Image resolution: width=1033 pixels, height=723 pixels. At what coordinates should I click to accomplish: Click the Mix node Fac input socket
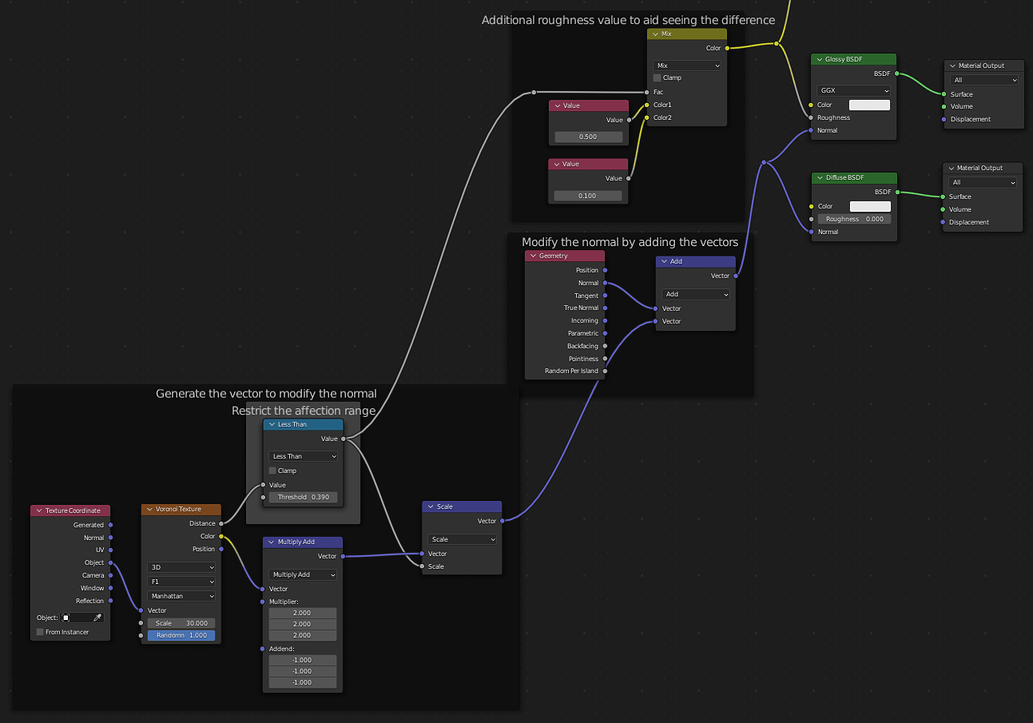(x=648, y=92)
